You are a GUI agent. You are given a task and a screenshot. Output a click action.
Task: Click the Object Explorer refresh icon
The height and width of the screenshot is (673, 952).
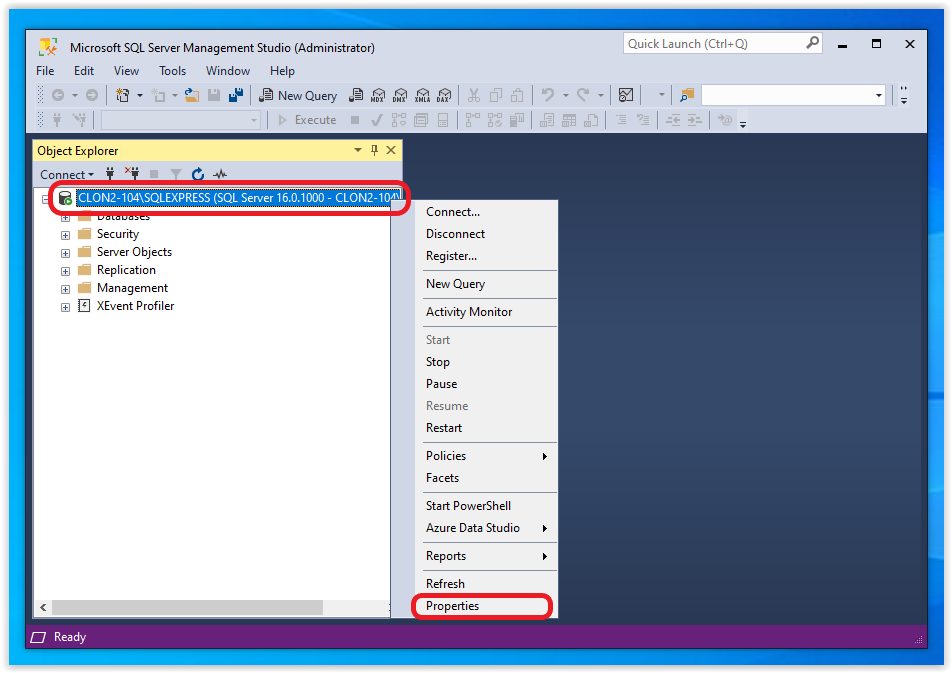(198, 174)
